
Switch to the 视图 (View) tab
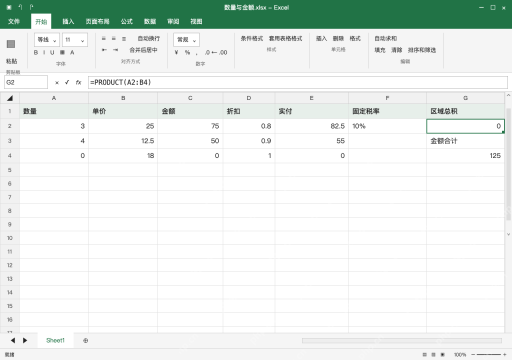pos(196,21)
